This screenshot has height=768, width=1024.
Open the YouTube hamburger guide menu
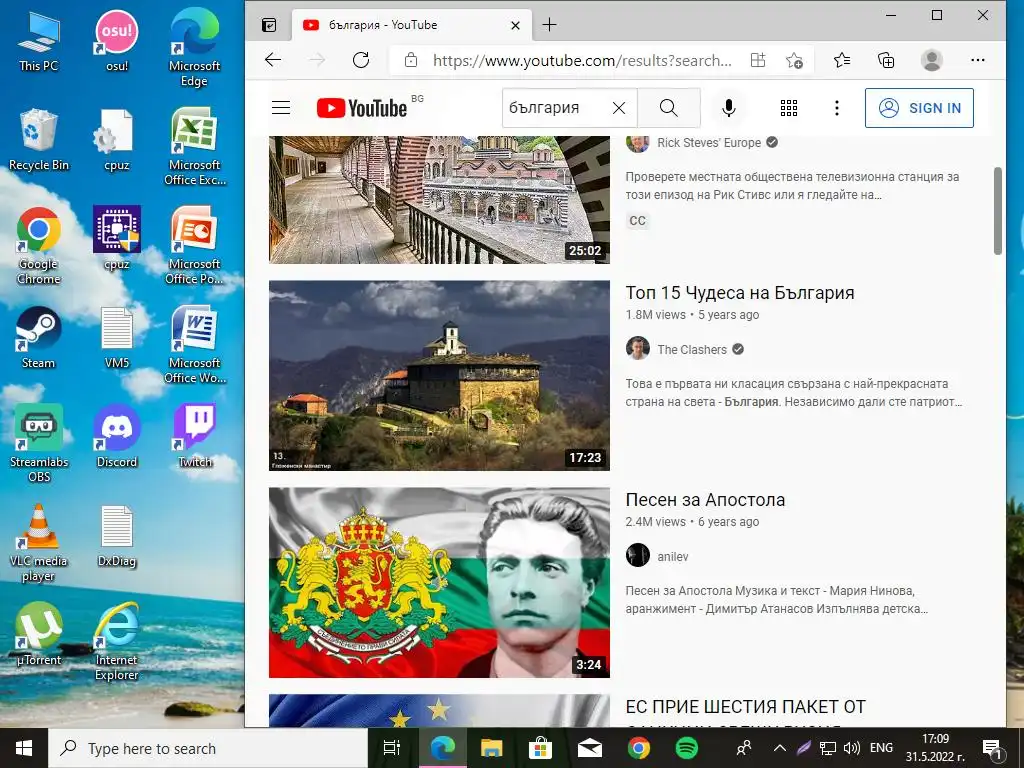pyautogui.click(x=281, y=108)
